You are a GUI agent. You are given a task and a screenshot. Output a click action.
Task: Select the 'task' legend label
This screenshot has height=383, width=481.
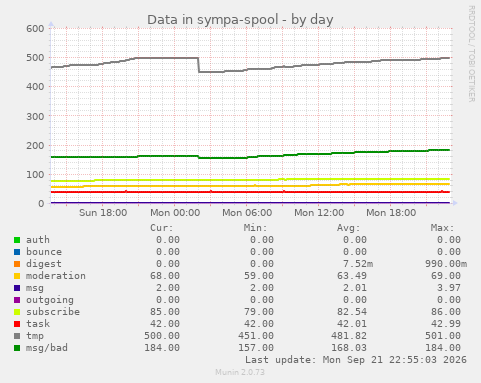38,324
